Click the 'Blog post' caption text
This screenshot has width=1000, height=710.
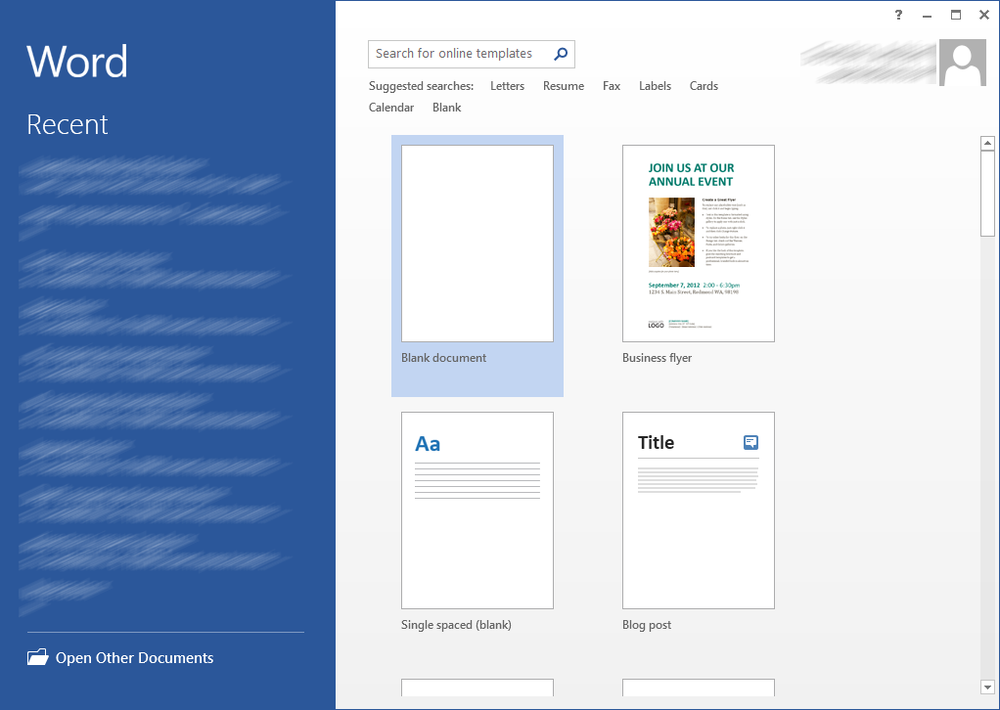pos(647,625)
